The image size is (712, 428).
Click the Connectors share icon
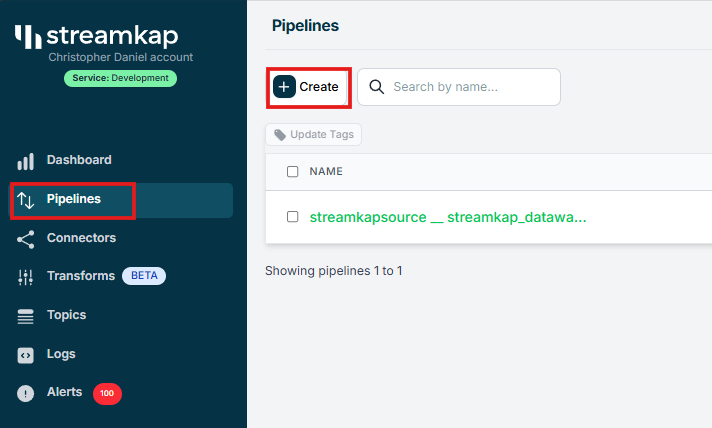coord(25,239)
